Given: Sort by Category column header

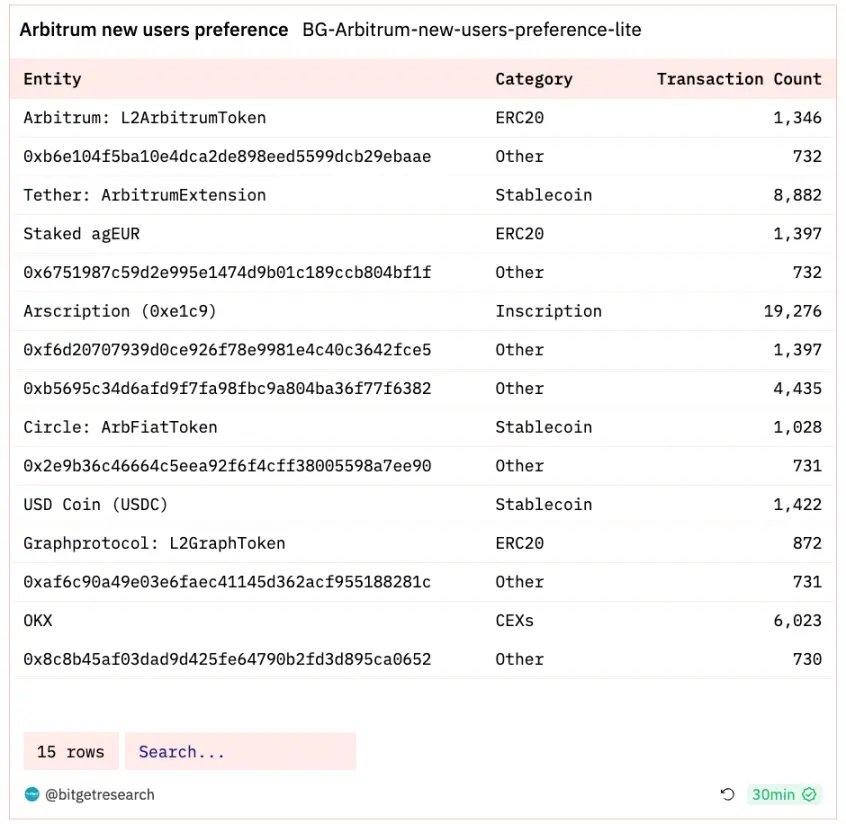Looking at the screenshot, I should 533,79.
